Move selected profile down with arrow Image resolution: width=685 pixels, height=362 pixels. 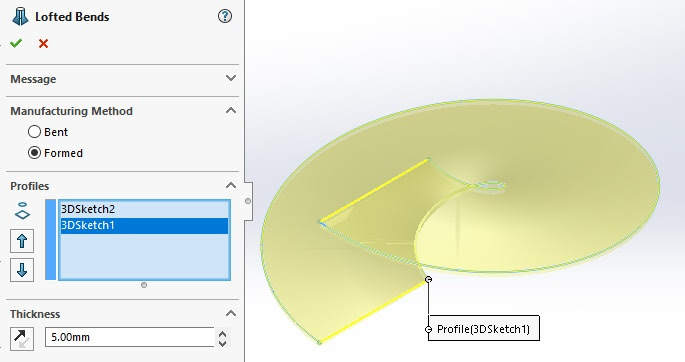[x=22, y=270]
